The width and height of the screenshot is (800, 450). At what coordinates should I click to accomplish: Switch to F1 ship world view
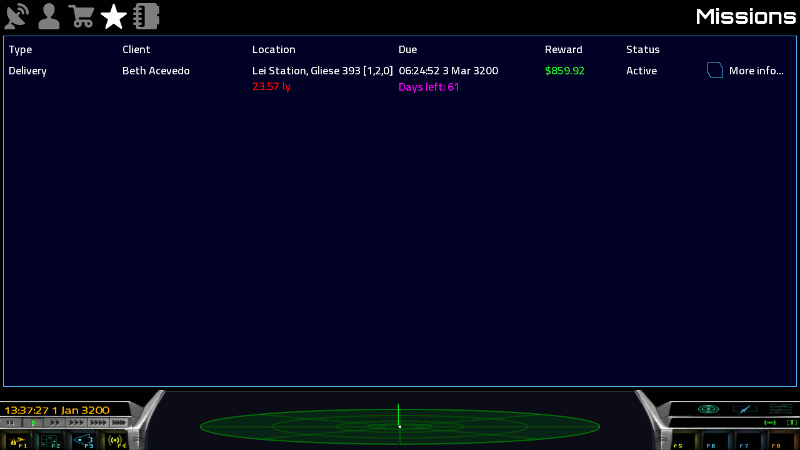pos(18,441)
